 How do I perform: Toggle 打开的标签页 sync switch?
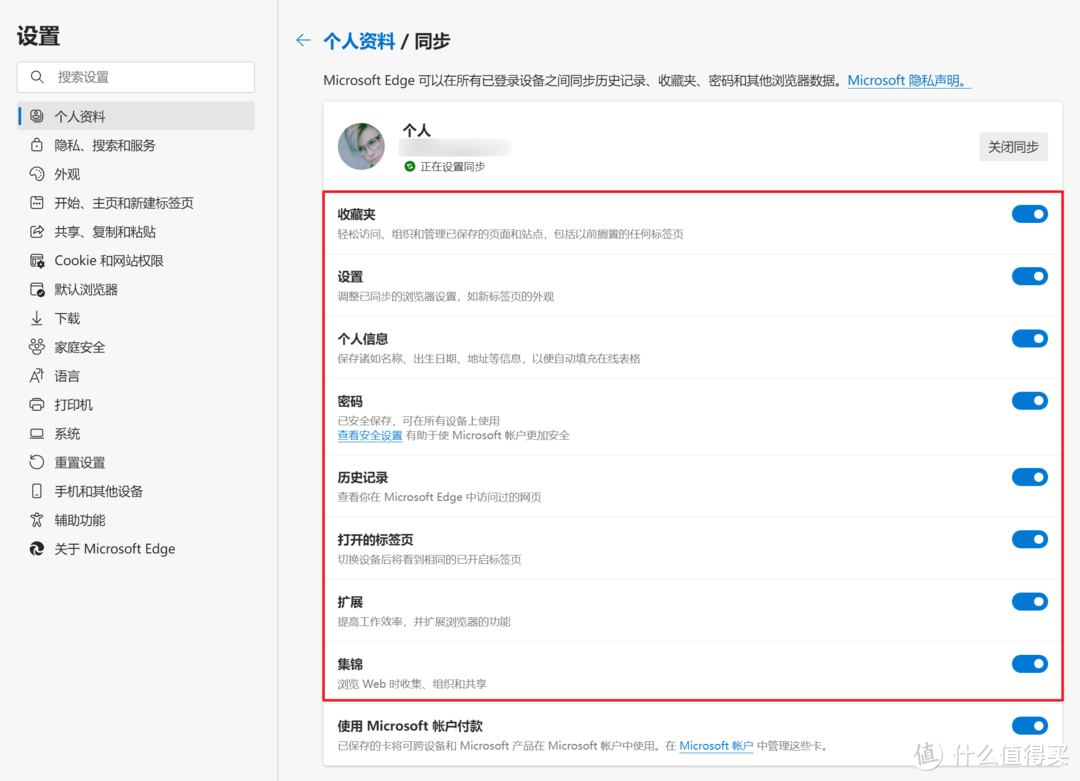[x=1030, y=539]
